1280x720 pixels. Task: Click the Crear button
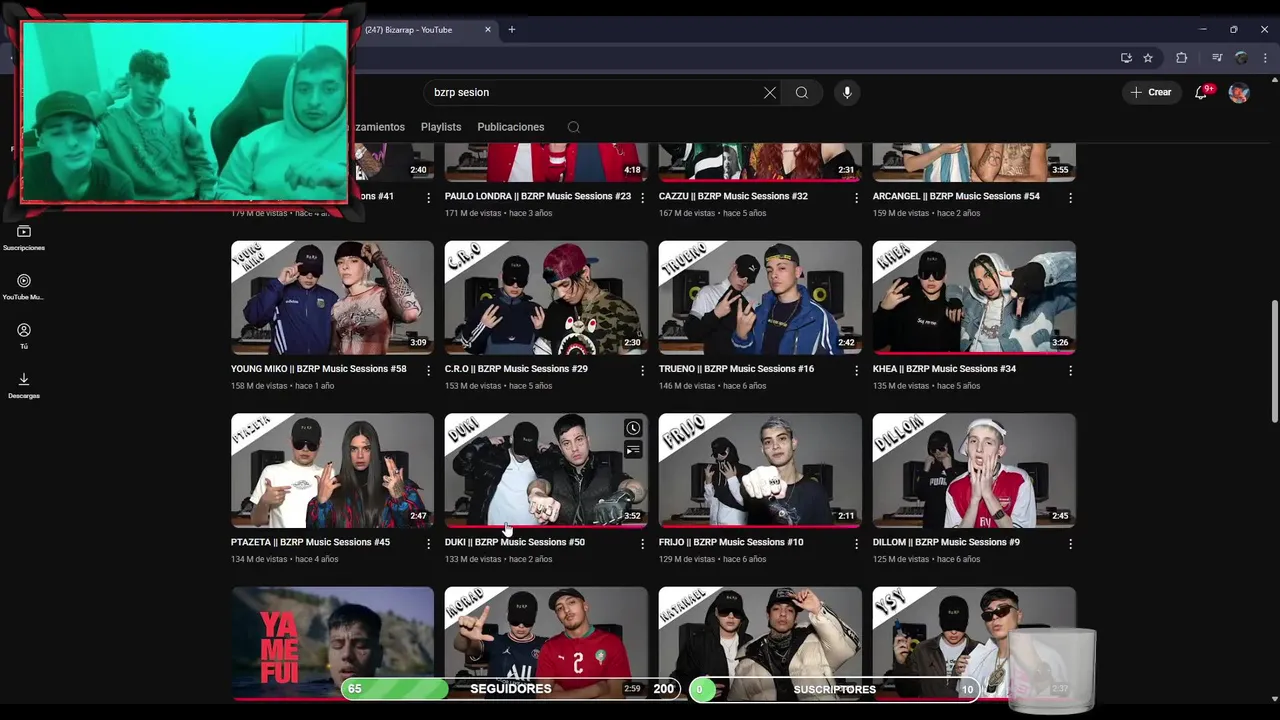1151,92
